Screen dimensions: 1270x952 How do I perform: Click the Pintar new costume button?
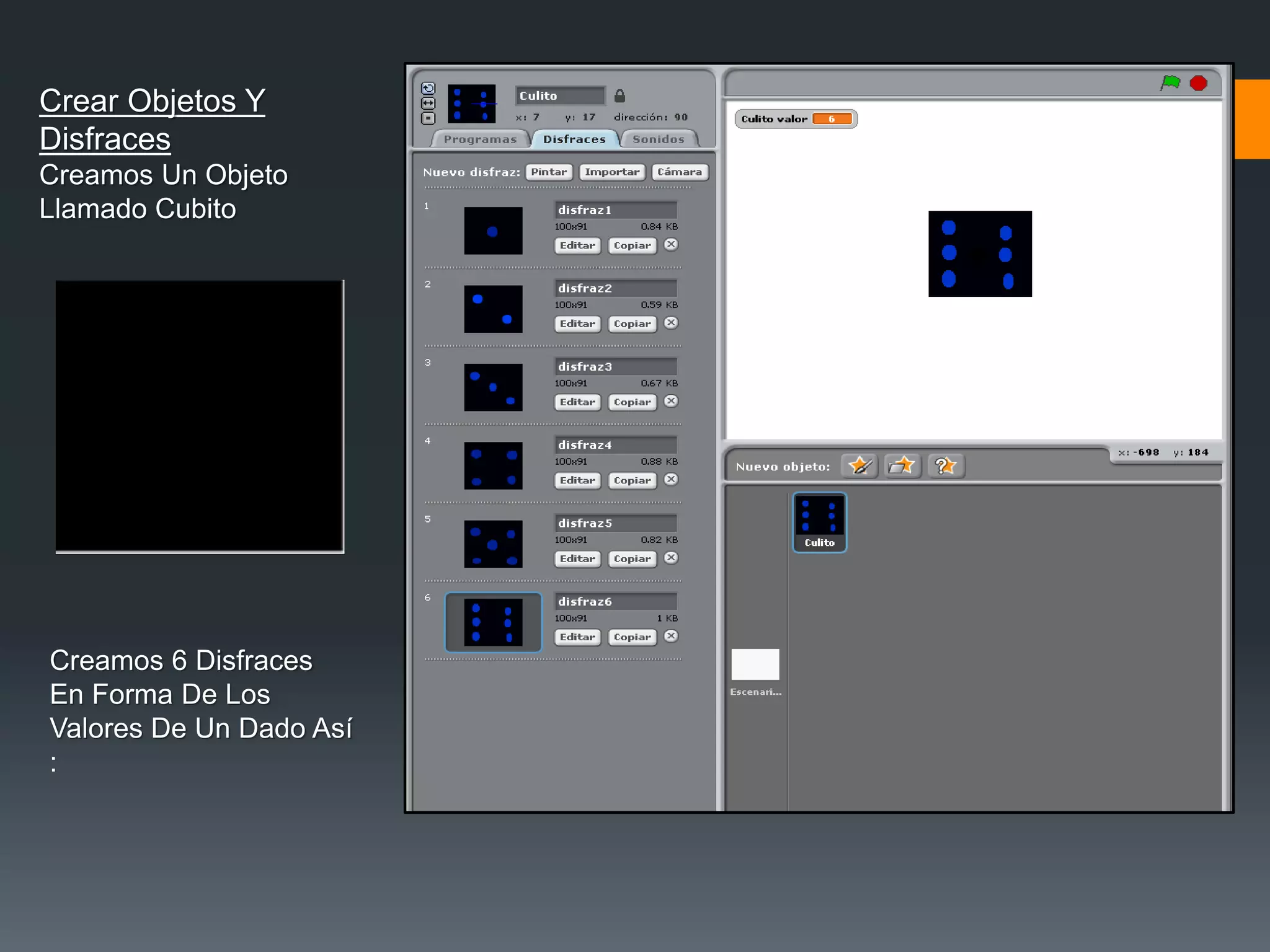coord(549,172)
